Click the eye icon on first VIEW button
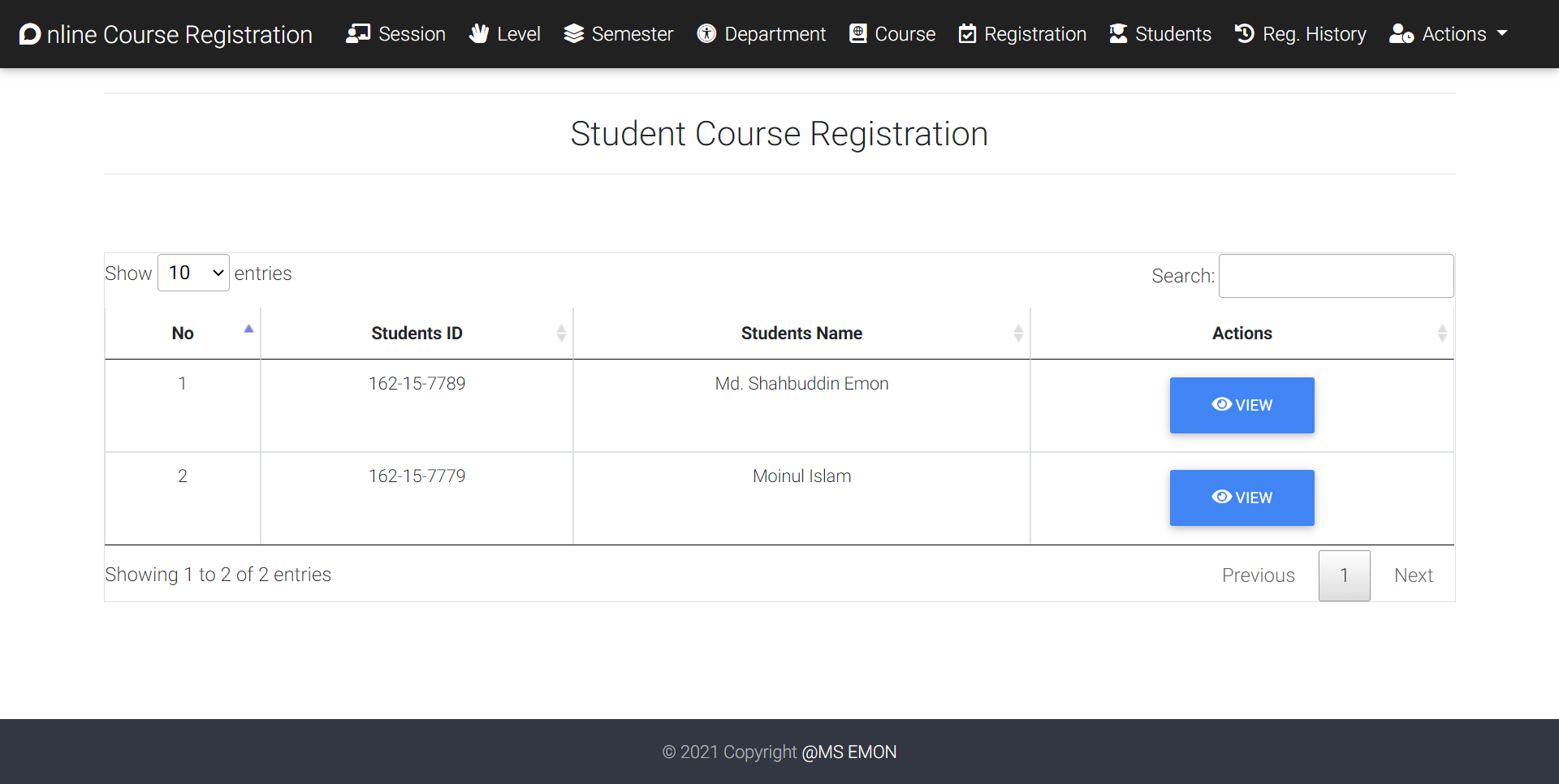The width and height of the screenshot is (1559, 784). click(x=1222, y=404)
